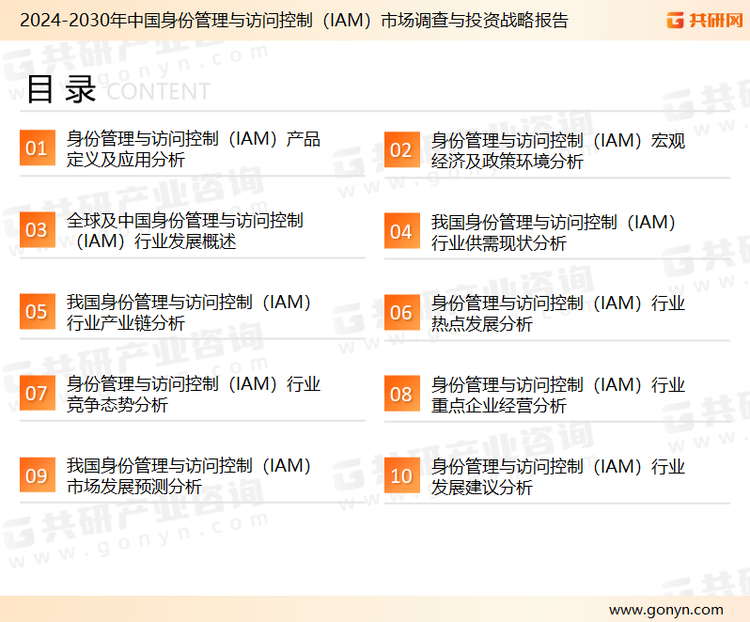
Task: Click the orange 08 number box
Action: pos(402,394)
